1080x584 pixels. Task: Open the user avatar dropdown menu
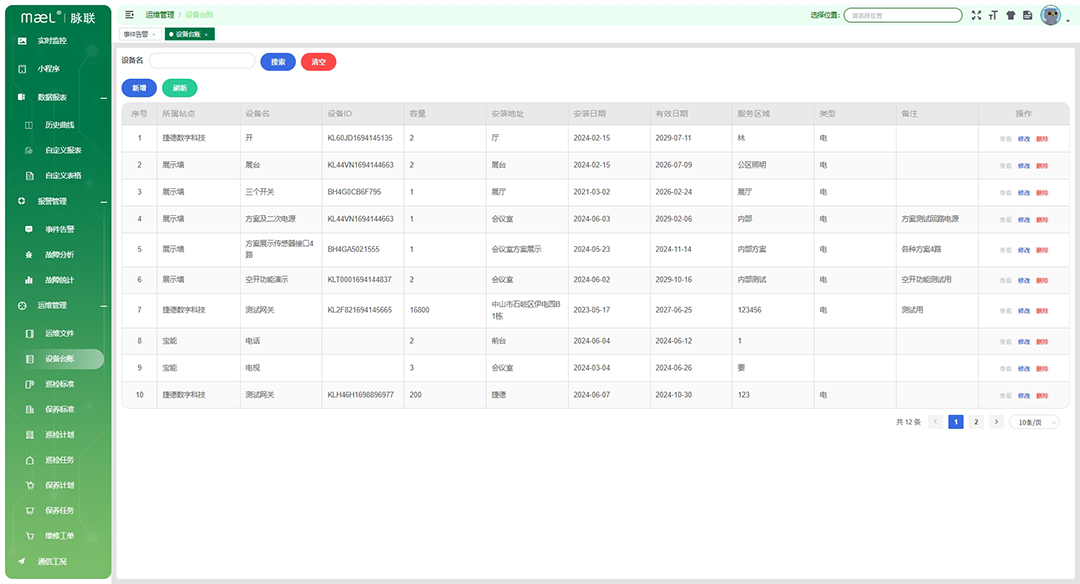[1052, 15]
